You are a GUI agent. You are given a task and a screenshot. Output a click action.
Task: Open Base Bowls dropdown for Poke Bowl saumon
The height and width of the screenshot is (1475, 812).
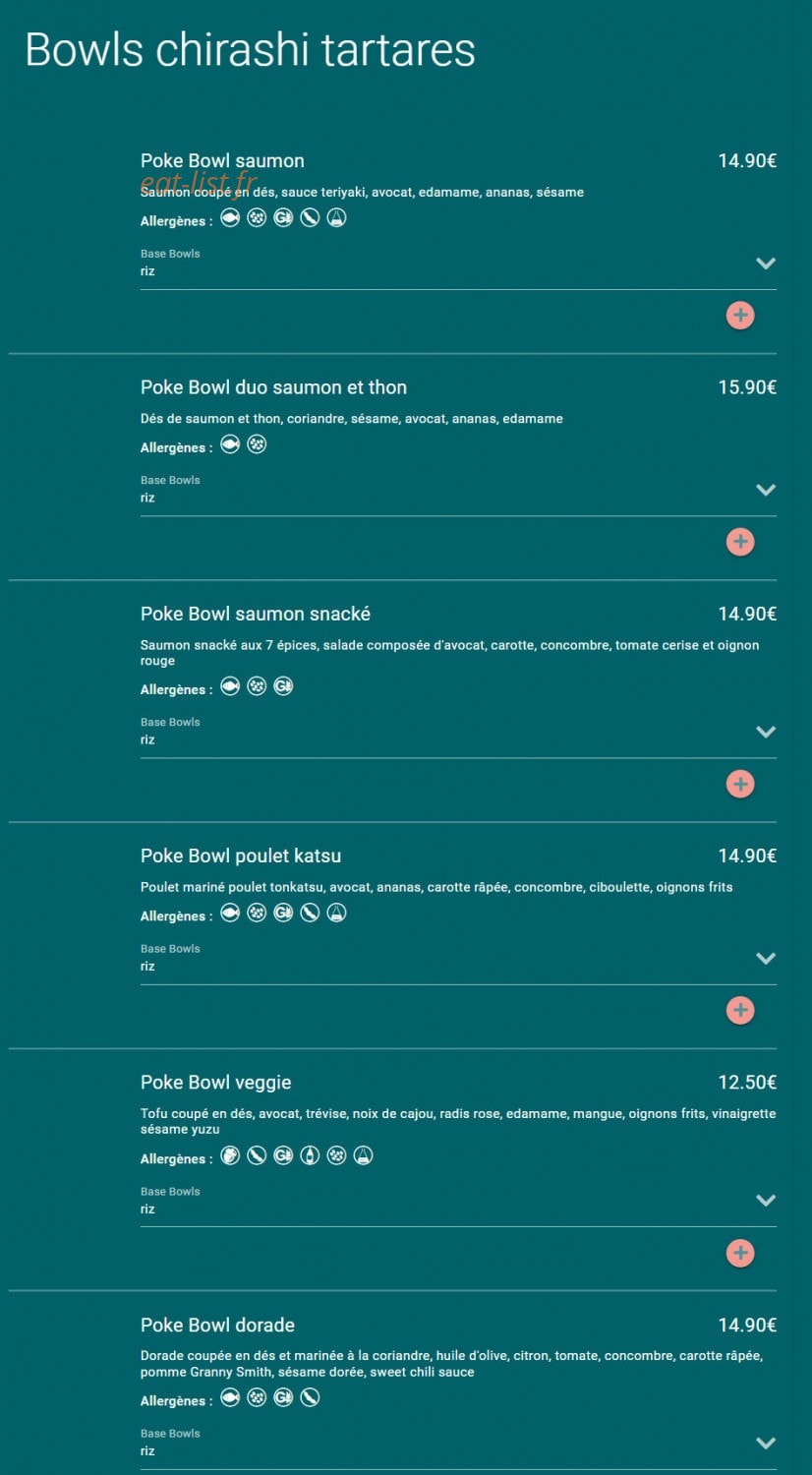tap(458, 264)
